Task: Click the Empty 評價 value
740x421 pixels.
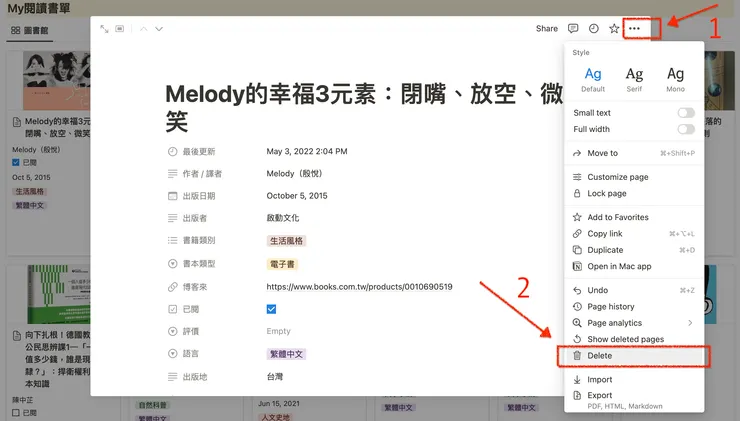Action: click(x=278, y=331)
